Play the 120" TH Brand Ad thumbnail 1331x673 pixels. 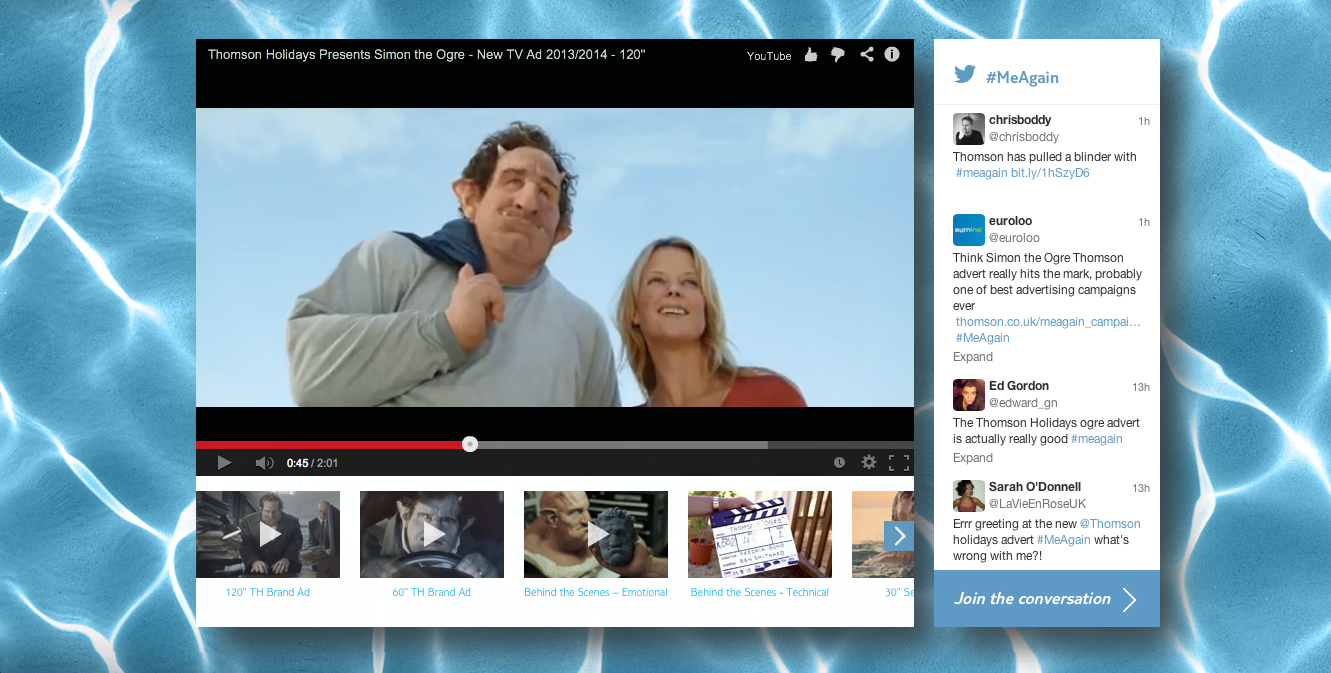tap(268, 534)
